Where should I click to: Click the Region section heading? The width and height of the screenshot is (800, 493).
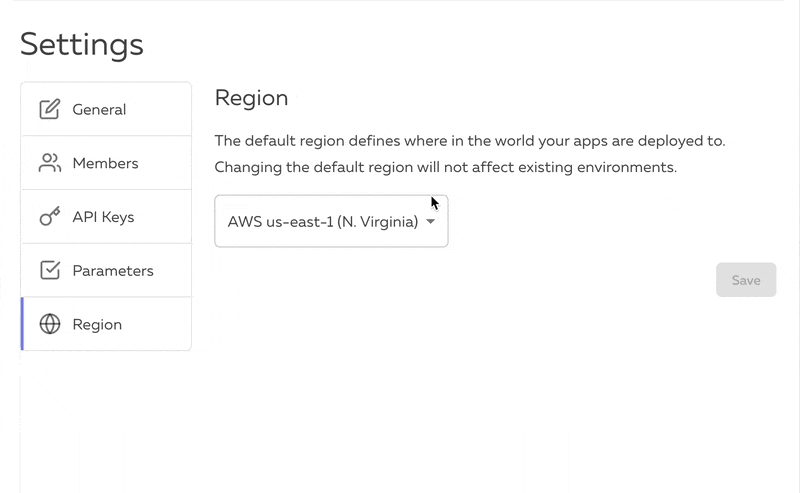coord(252,98)
